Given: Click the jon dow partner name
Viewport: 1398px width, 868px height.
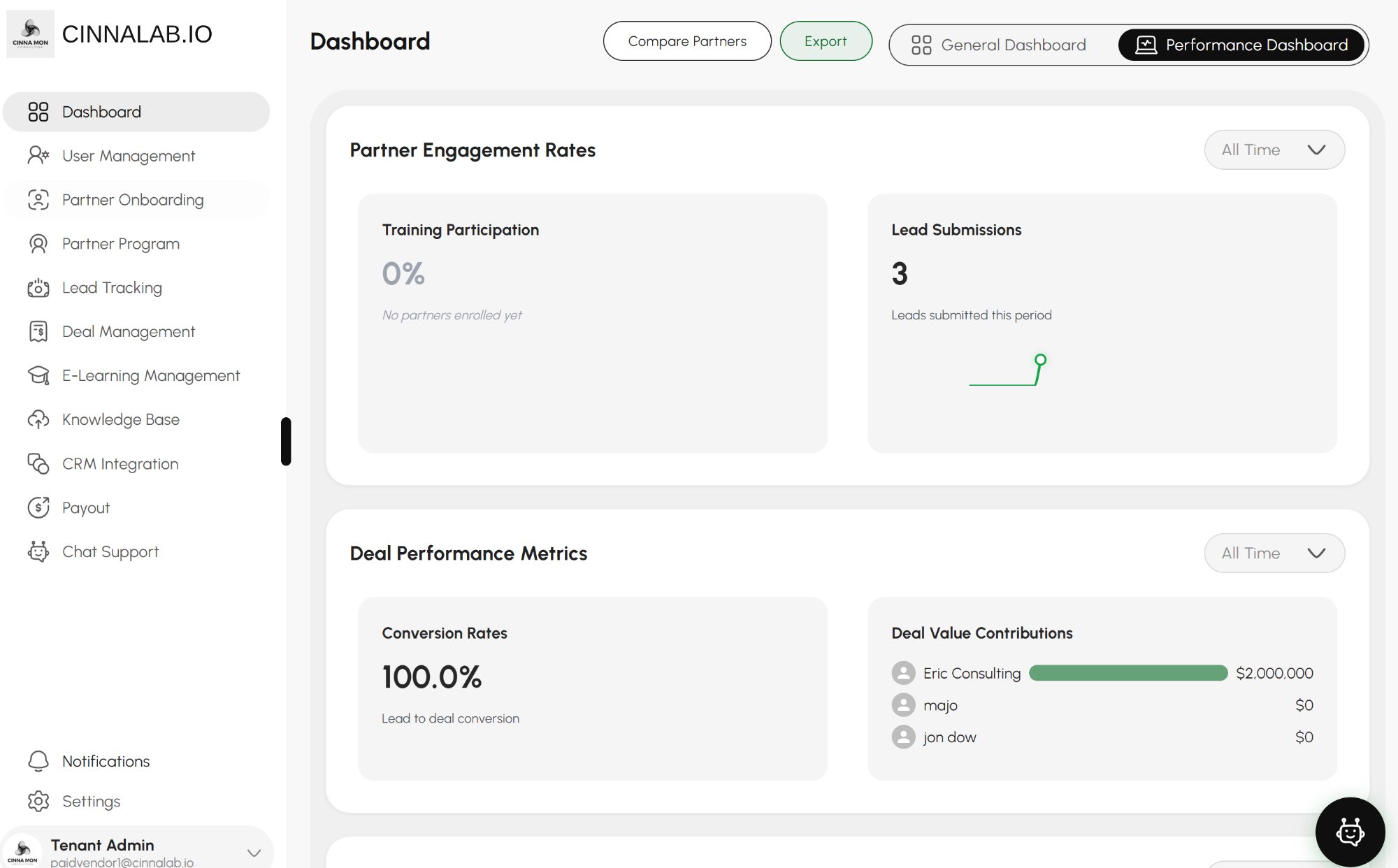Looking at the screenshot, I should (950, 737).
